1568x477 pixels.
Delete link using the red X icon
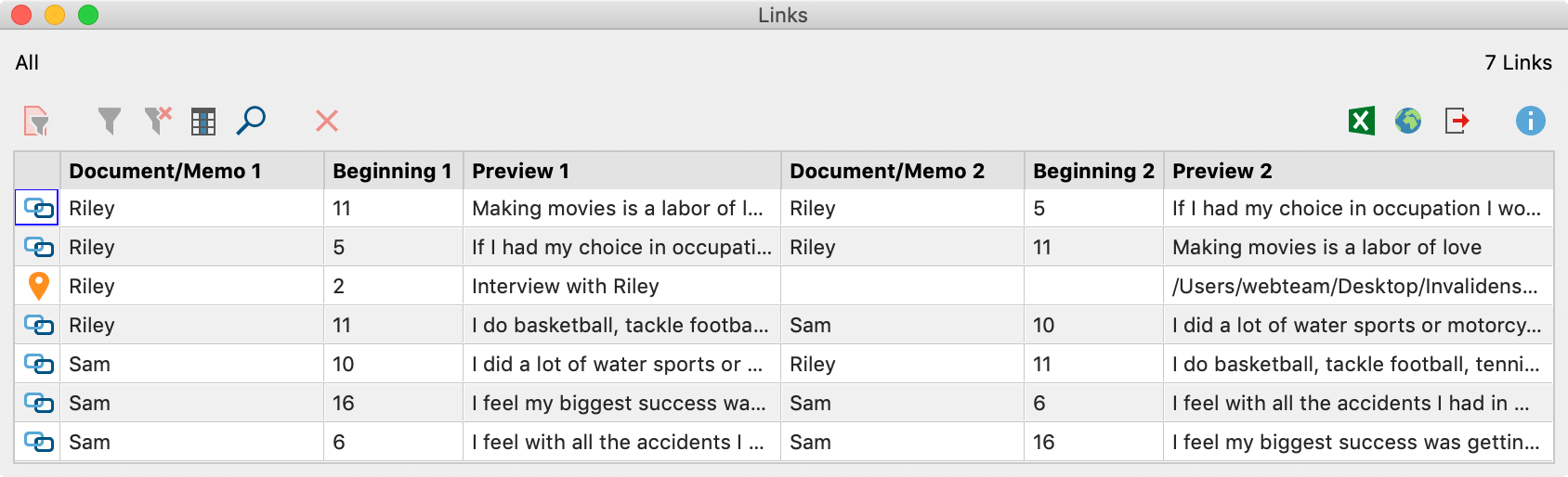tap(327, 121)
